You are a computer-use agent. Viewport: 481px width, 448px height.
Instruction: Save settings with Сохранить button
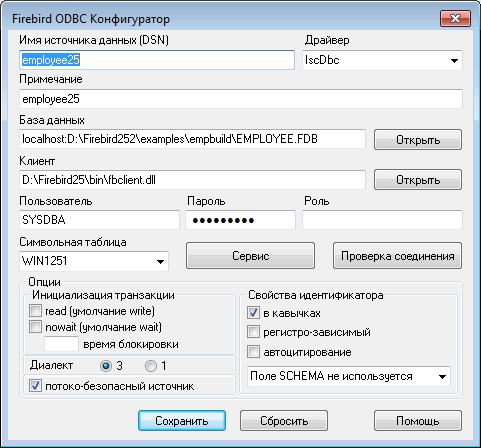(x=182, y=421)
